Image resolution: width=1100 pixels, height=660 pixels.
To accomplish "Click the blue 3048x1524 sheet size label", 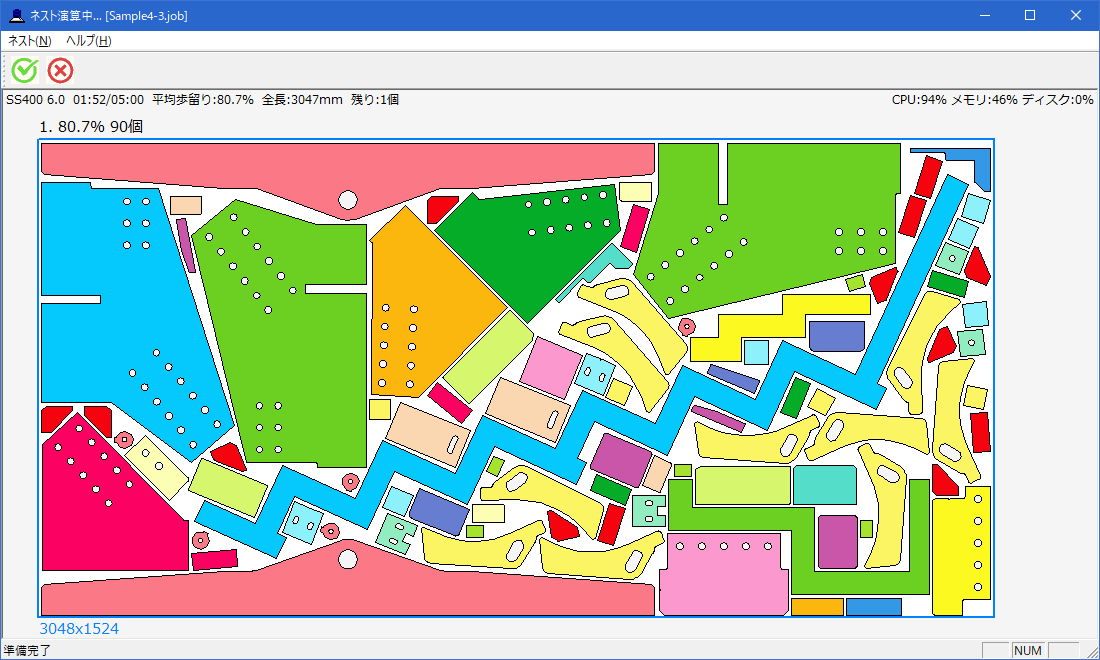I will [79, 629].
